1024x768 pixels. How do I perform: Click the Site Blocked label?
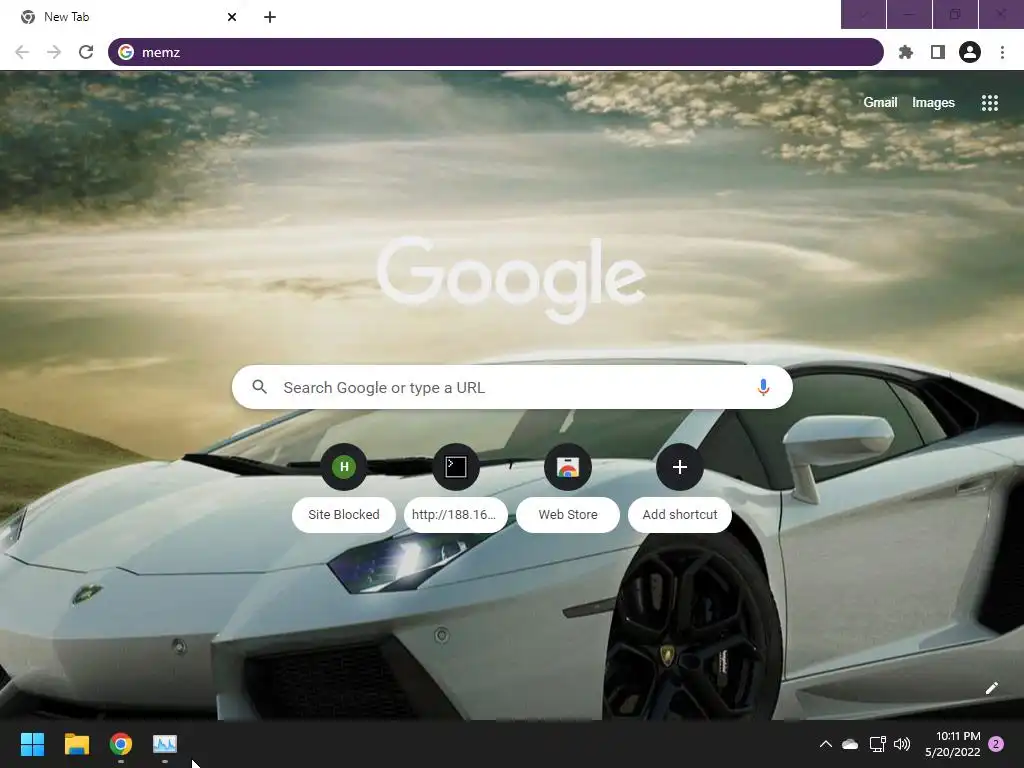coord(344,515)
